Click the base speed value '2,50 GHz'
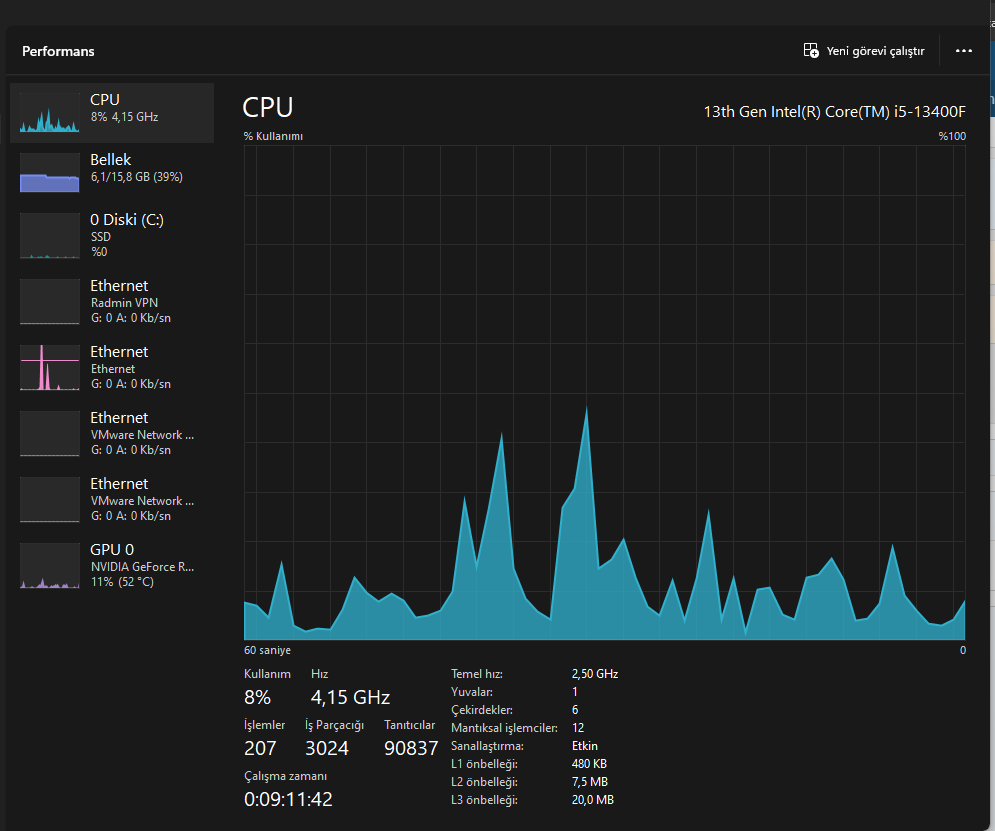 pos(595,674)
